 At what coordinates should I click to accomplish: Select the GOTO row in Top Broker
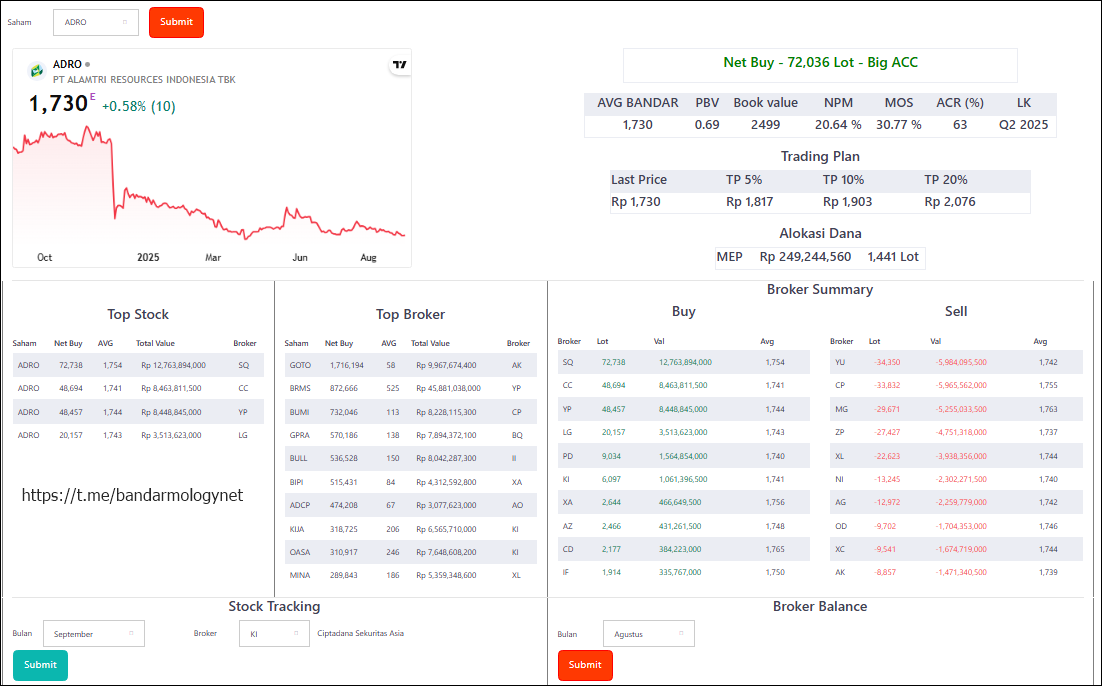coord(410,365)
